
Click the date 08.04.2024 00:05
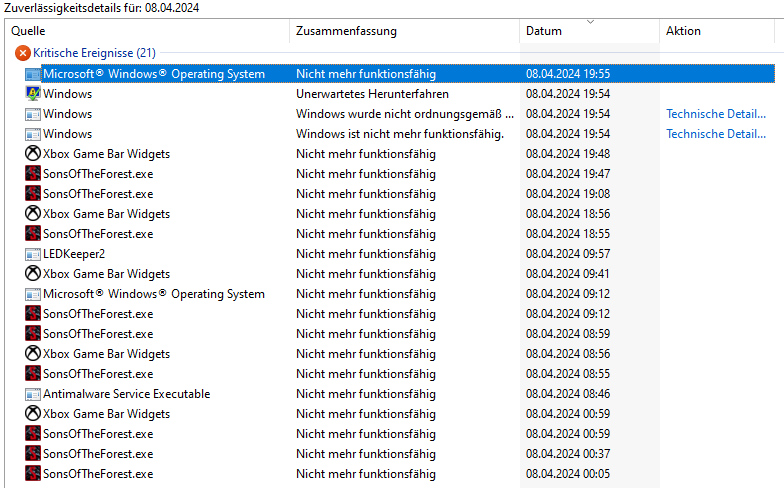568,474
